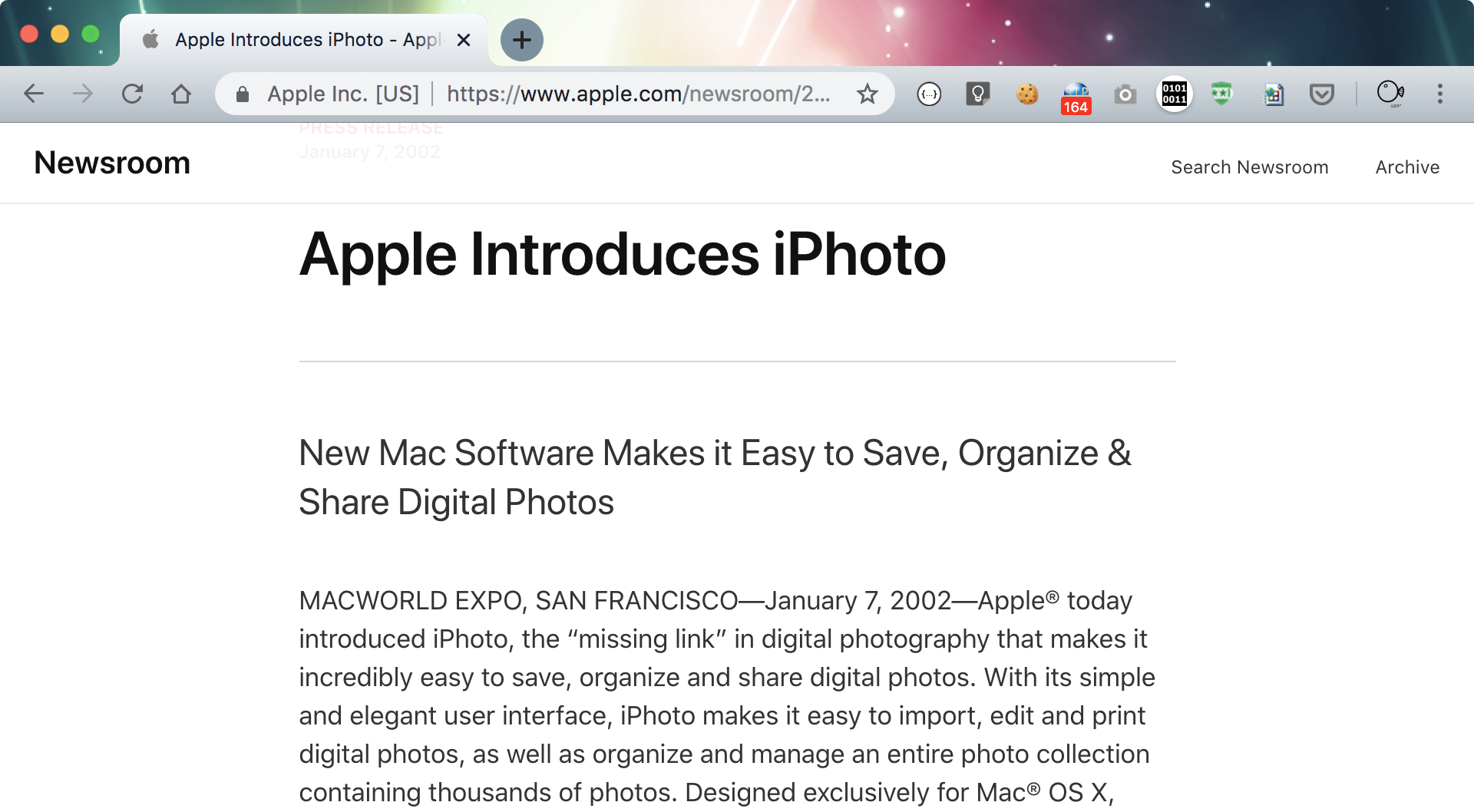The width and height of the screenshot is (1474, 812).
Task: Click the camera screenshot extension icon
Action: (1125, 94)
